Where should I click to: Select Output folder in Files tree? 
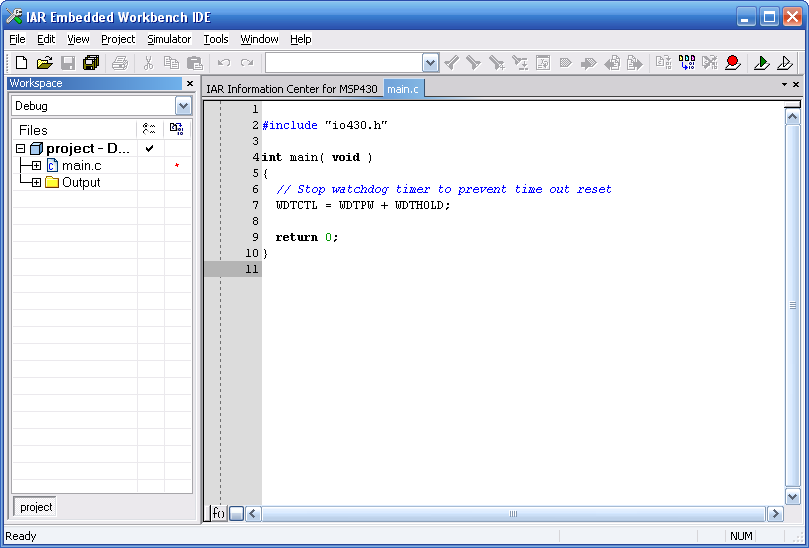click(x=81, y=183)
